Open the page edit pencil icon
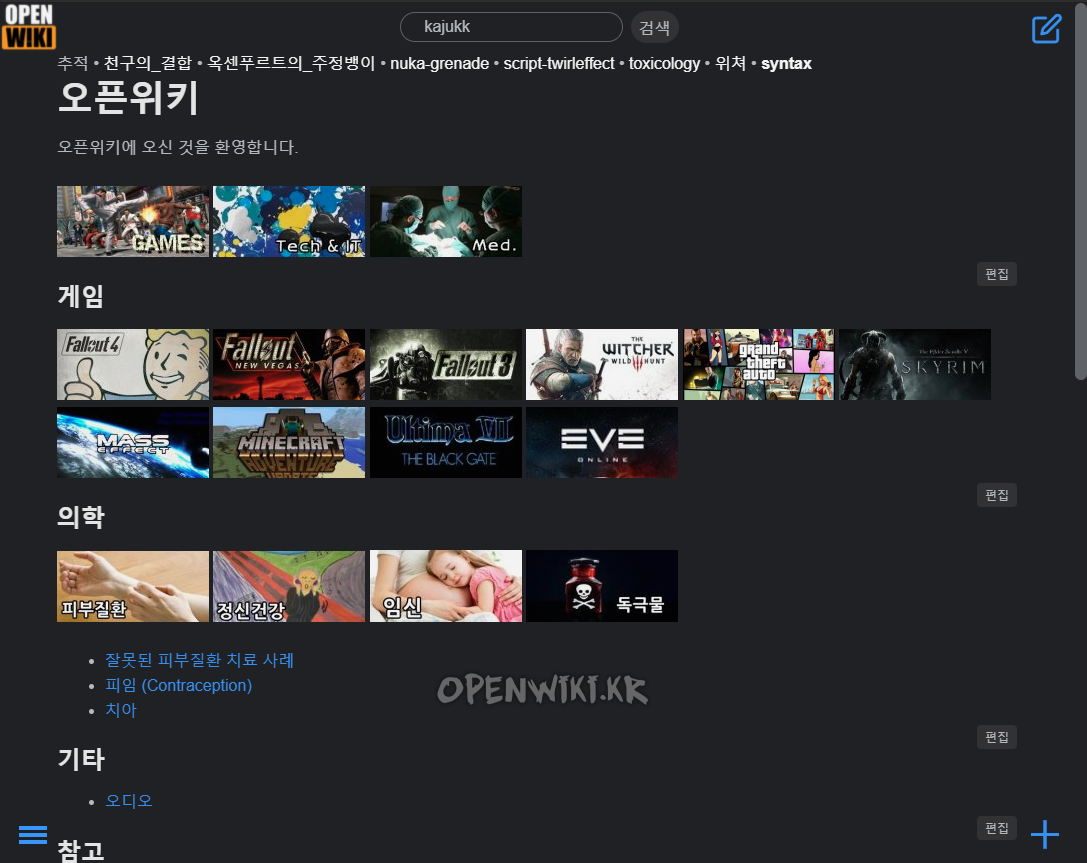The height and width of the screenshot is (863, 1087). pyautogui.click(x=1046, y=29)
